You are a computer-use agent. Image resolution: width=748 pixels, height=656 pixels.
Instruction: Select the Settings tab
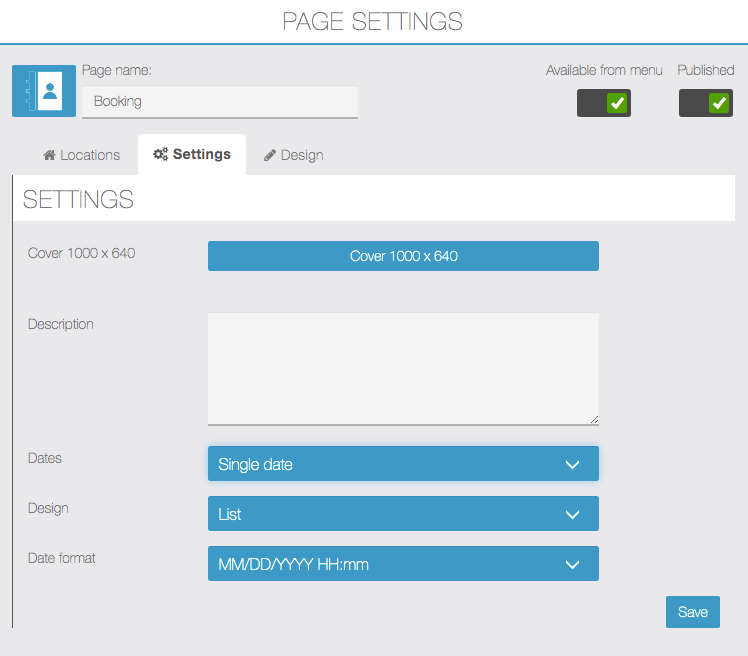tap(192, 154)
